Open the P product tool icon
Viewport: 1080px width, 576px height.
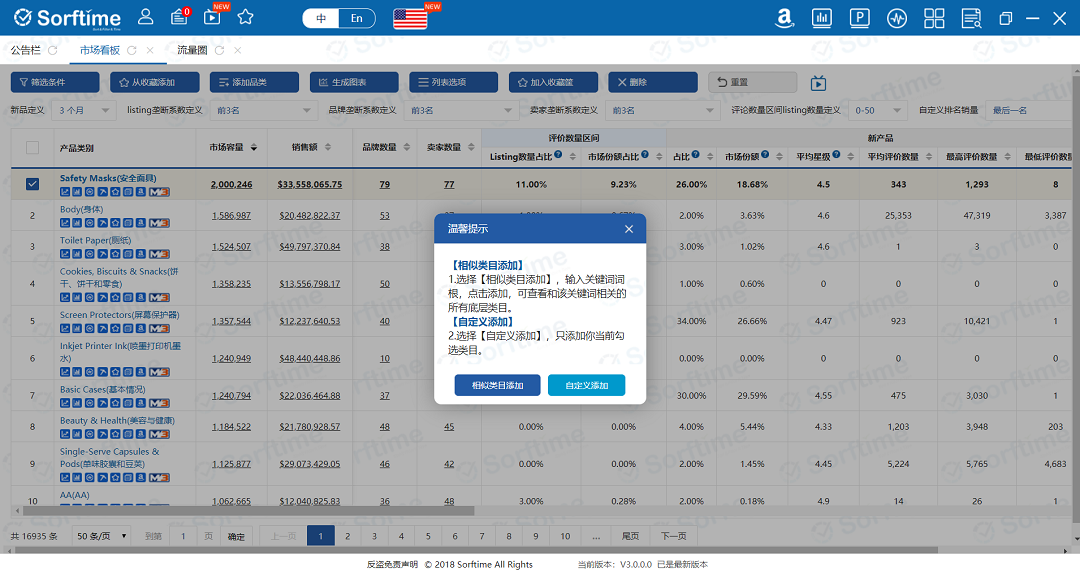(860, 18)
